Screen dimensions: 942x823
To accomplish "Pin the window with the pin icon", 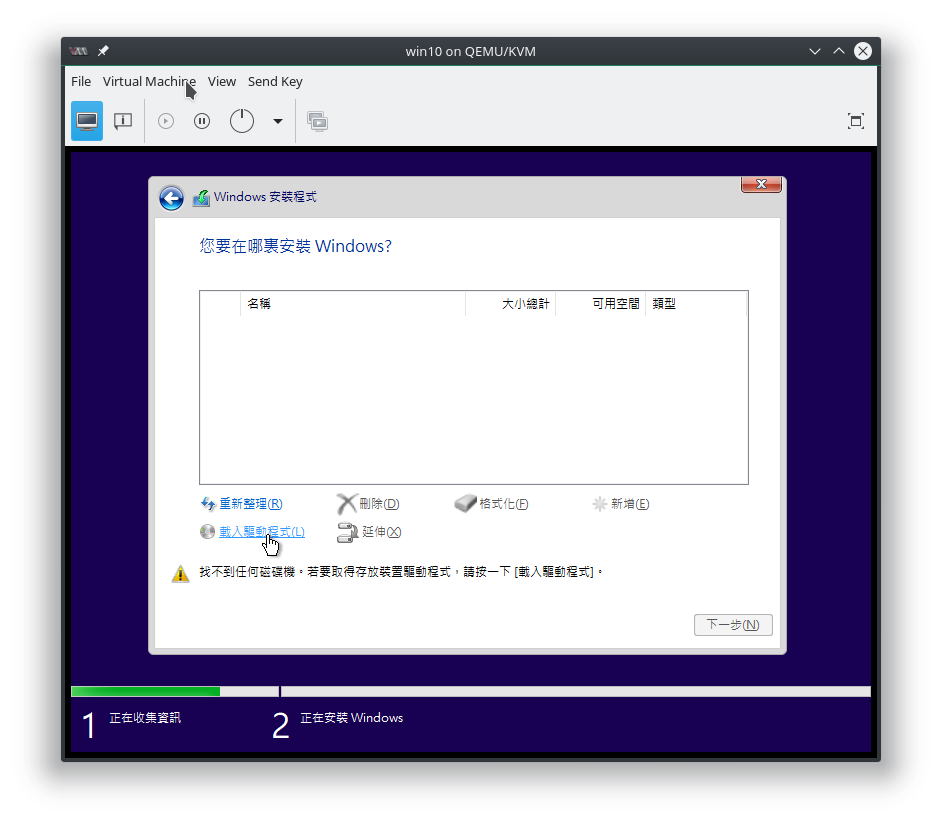I will [x=103, y=51].
